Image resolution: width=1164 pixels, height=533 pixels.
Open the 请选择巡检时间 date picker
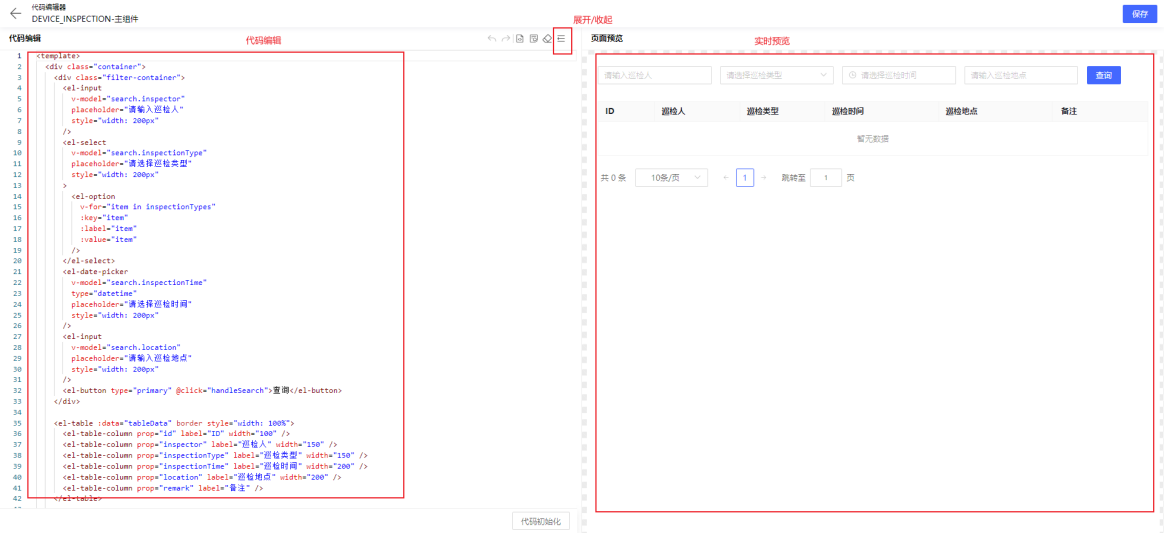pos(898,75)
